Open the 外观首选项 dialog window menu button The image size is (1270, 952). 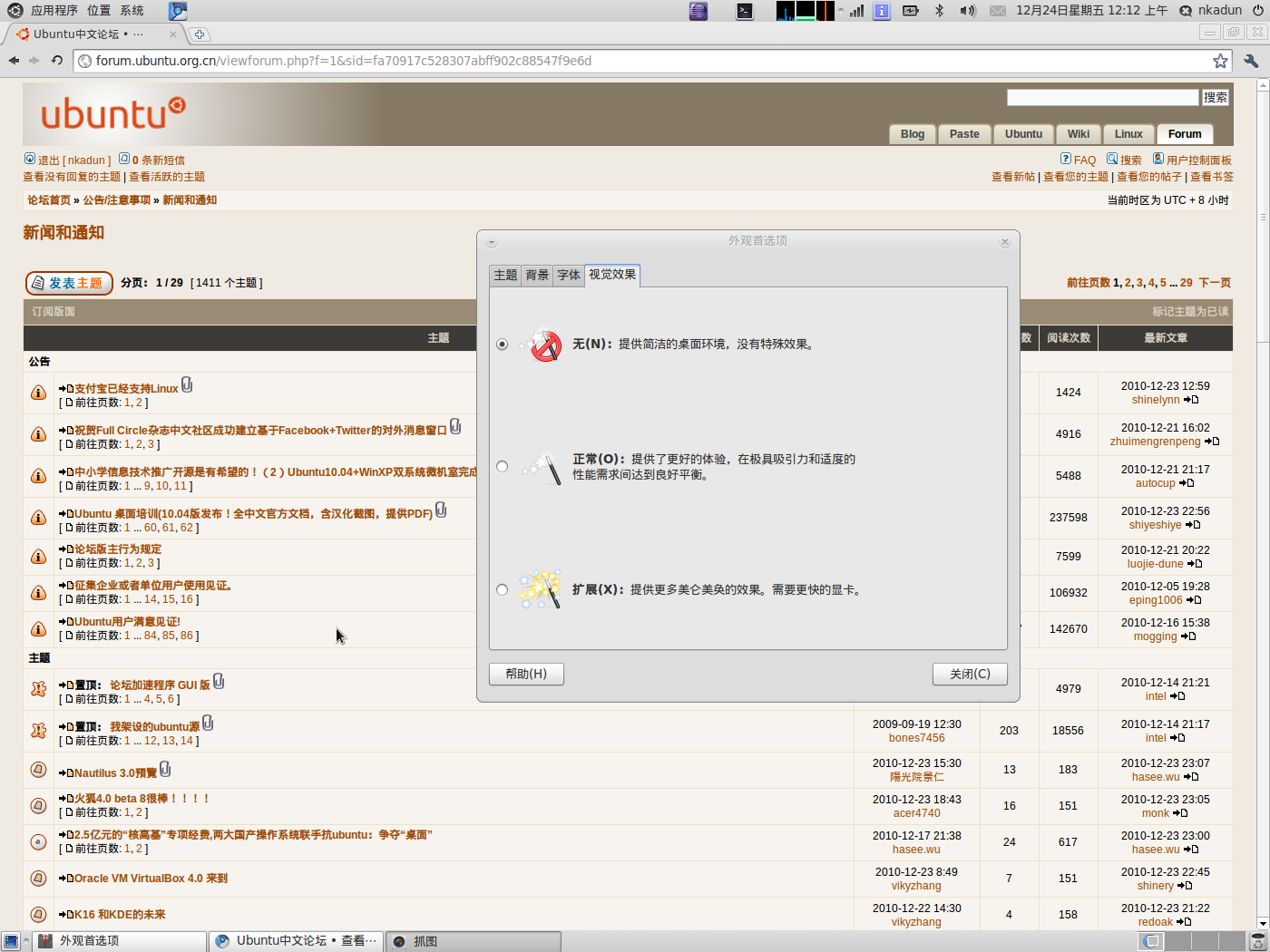point(491,242)
